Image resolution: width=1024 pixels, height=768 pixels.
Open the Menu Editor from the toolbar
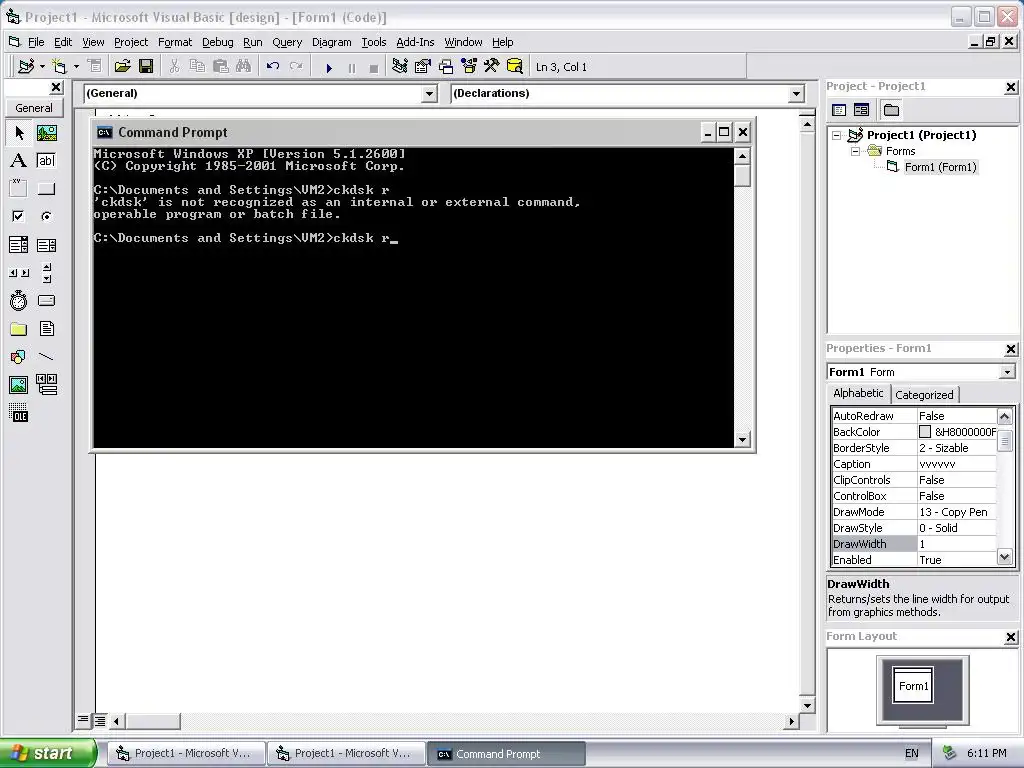95,67
